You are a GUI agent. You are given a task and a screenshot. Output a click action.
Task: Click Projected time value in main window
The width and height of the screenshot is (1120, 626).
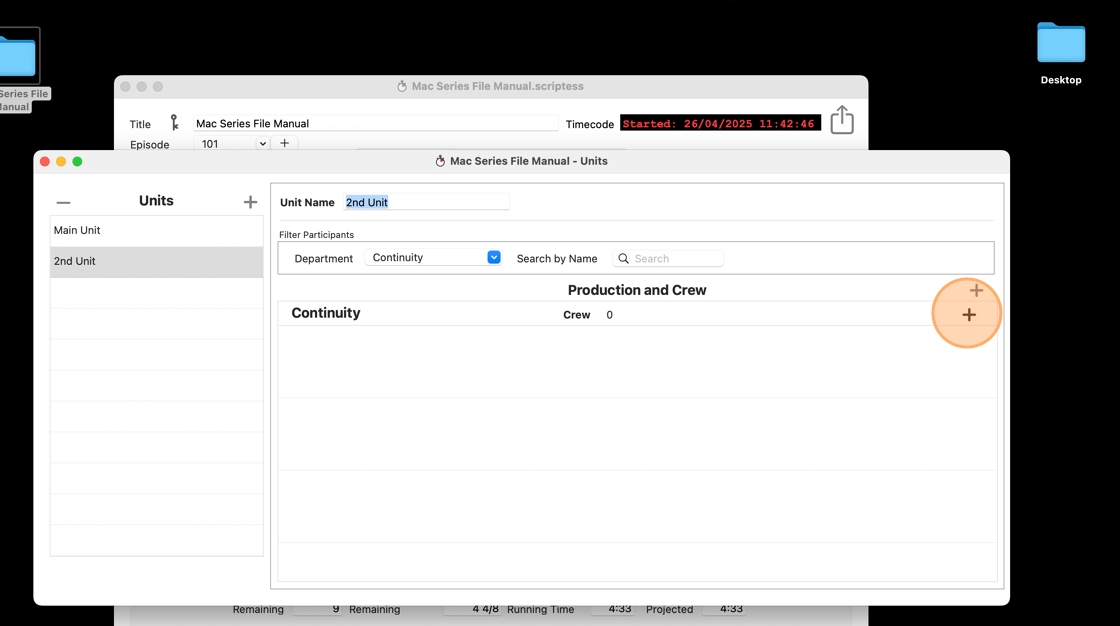tap(724, 609)
